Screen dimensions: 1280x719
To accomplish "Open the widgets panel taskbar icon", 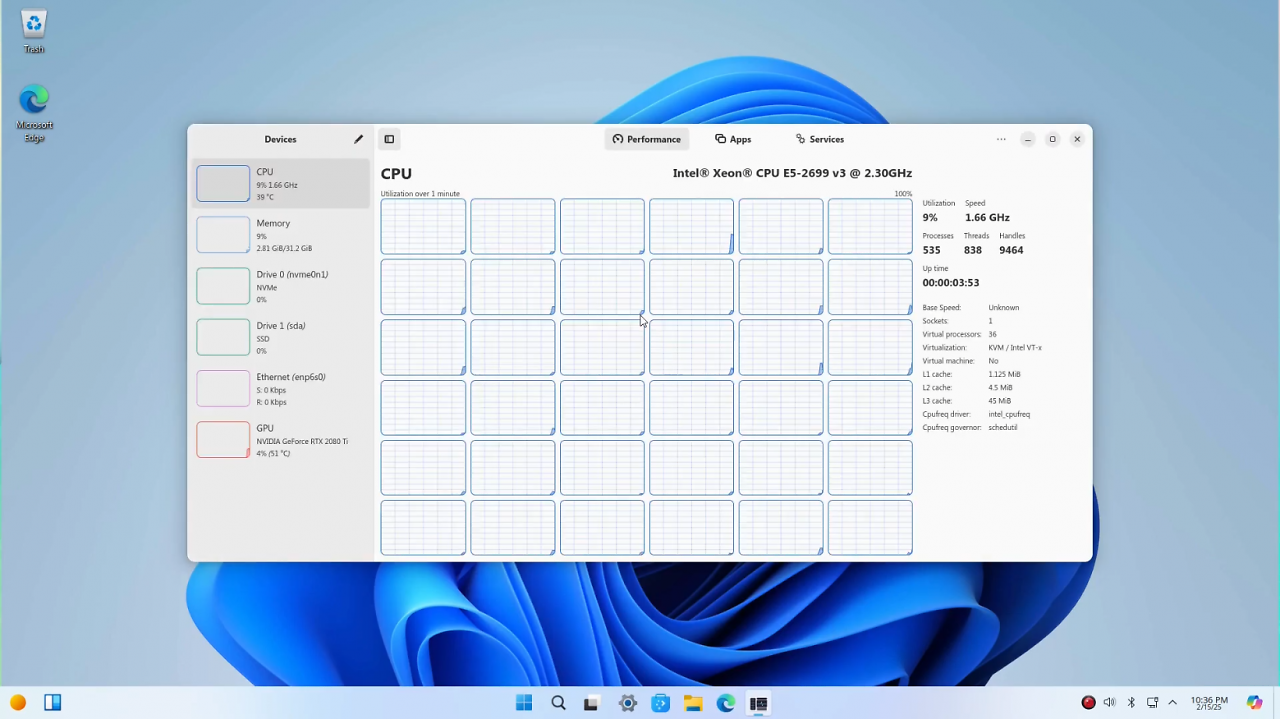I will [x=53, y=703].
